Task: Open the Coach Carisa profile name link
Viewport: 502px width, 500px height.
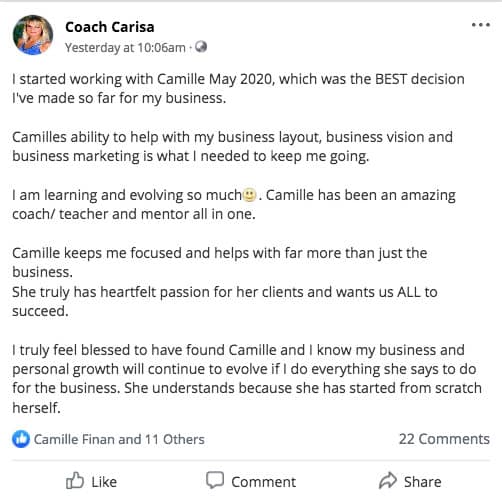Action: pos(110,27)
